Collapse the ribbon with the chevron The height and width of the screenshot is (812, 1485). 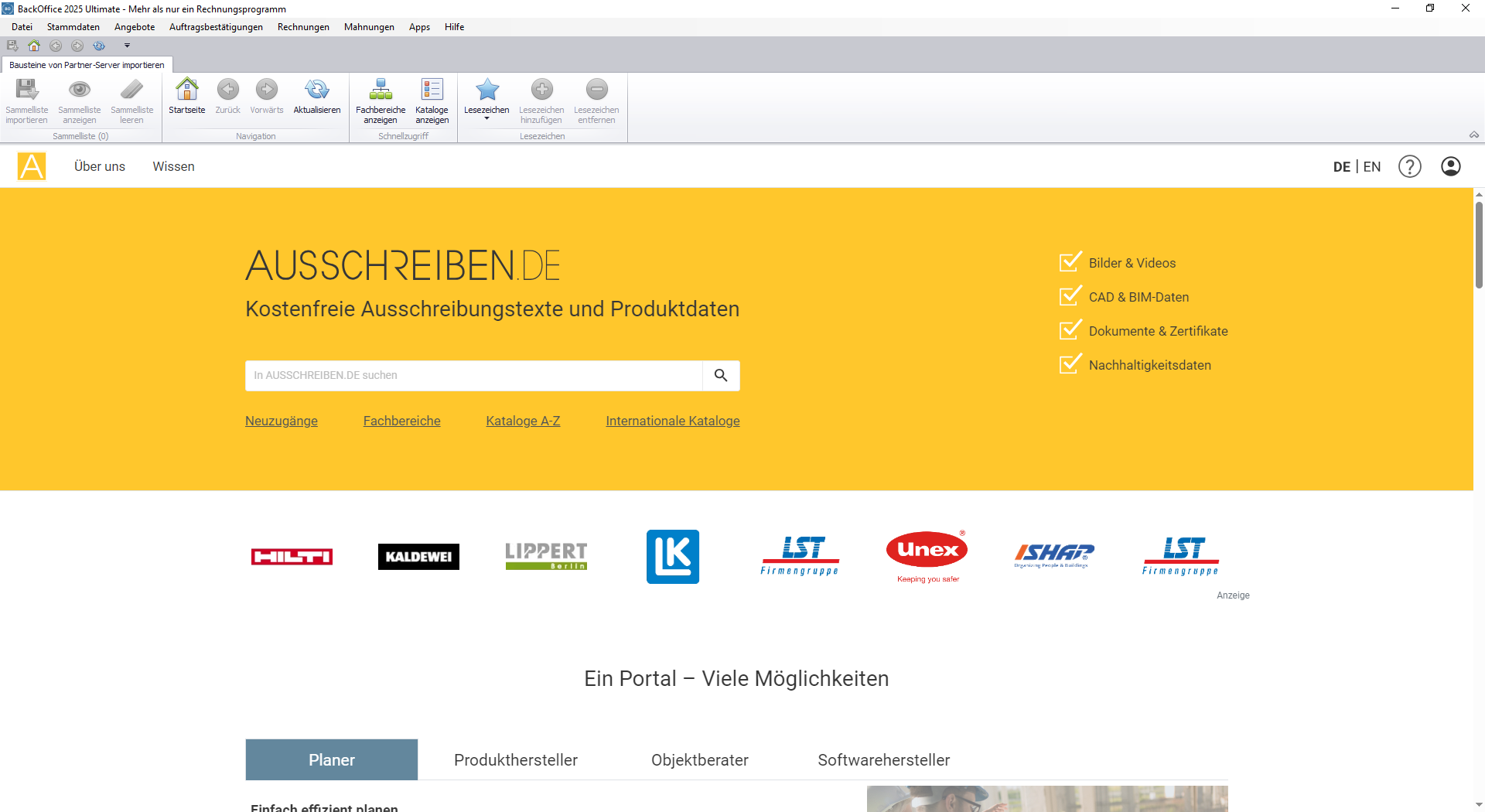point(1474,135)
